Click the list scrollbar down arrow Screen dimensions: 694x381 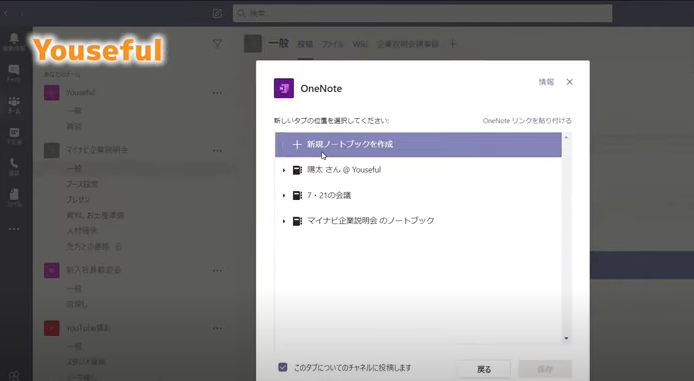[x=566, y=339]
